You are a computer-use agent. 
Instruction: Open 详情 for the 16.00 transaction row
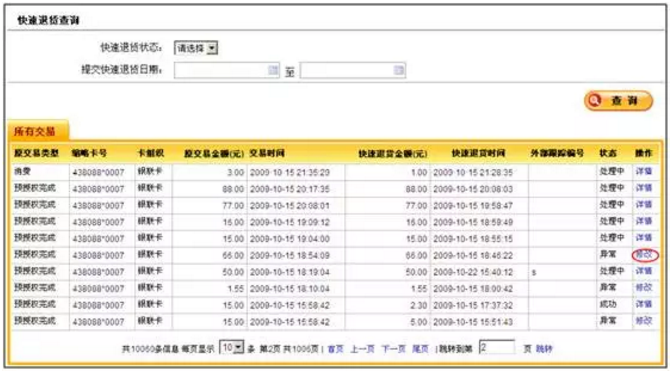[x=643, y=222]
